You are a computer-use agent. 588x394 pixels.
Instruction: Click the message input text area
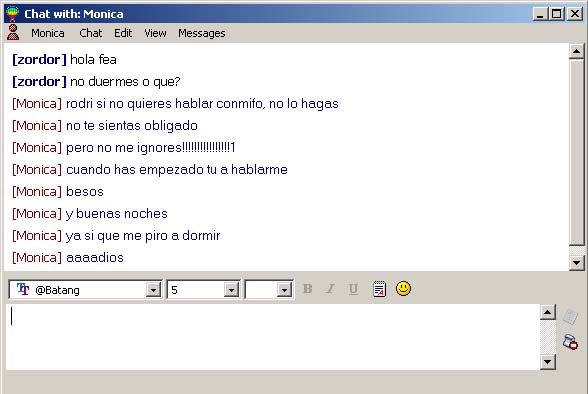(x=273, y=337)
